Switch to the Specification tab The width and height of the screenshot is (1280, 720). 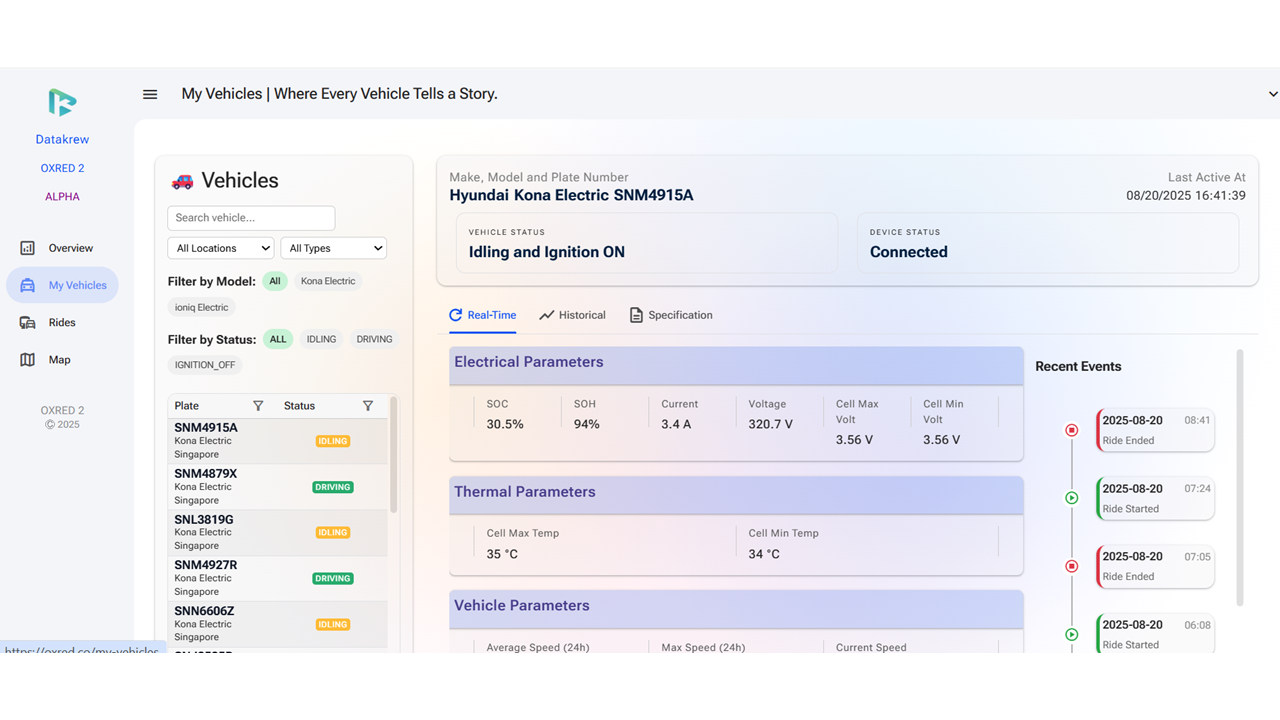click(670, 315)
